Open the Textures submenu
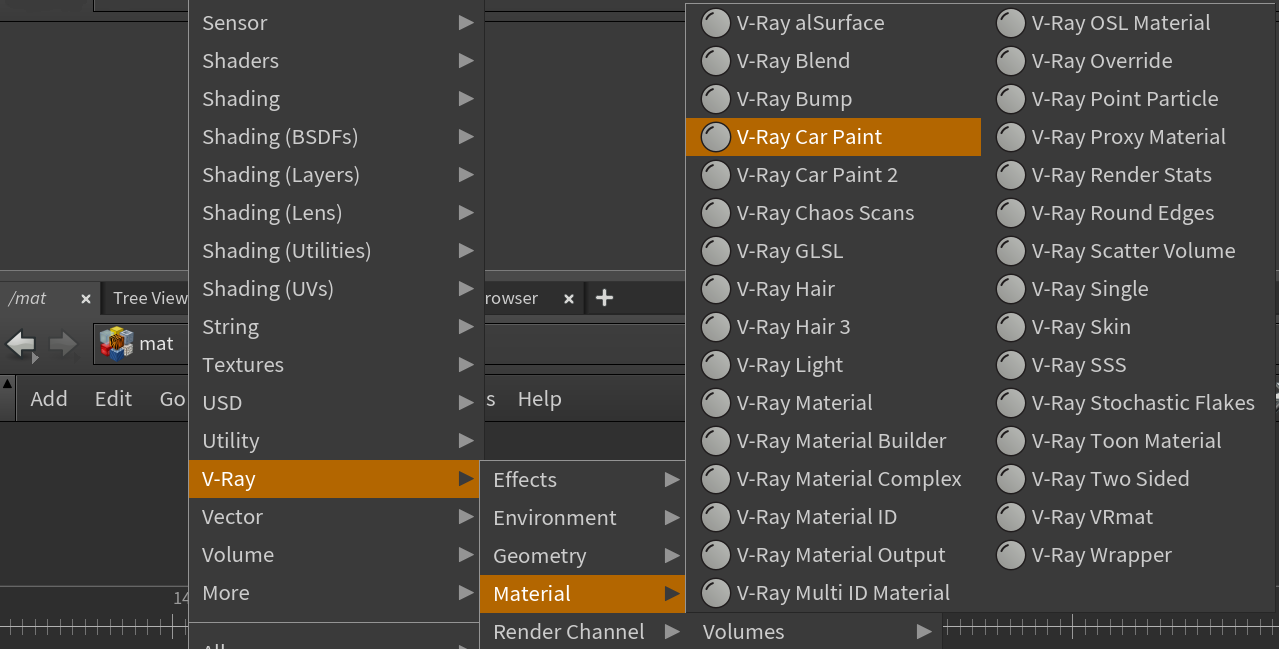 [x=336, y=365]
